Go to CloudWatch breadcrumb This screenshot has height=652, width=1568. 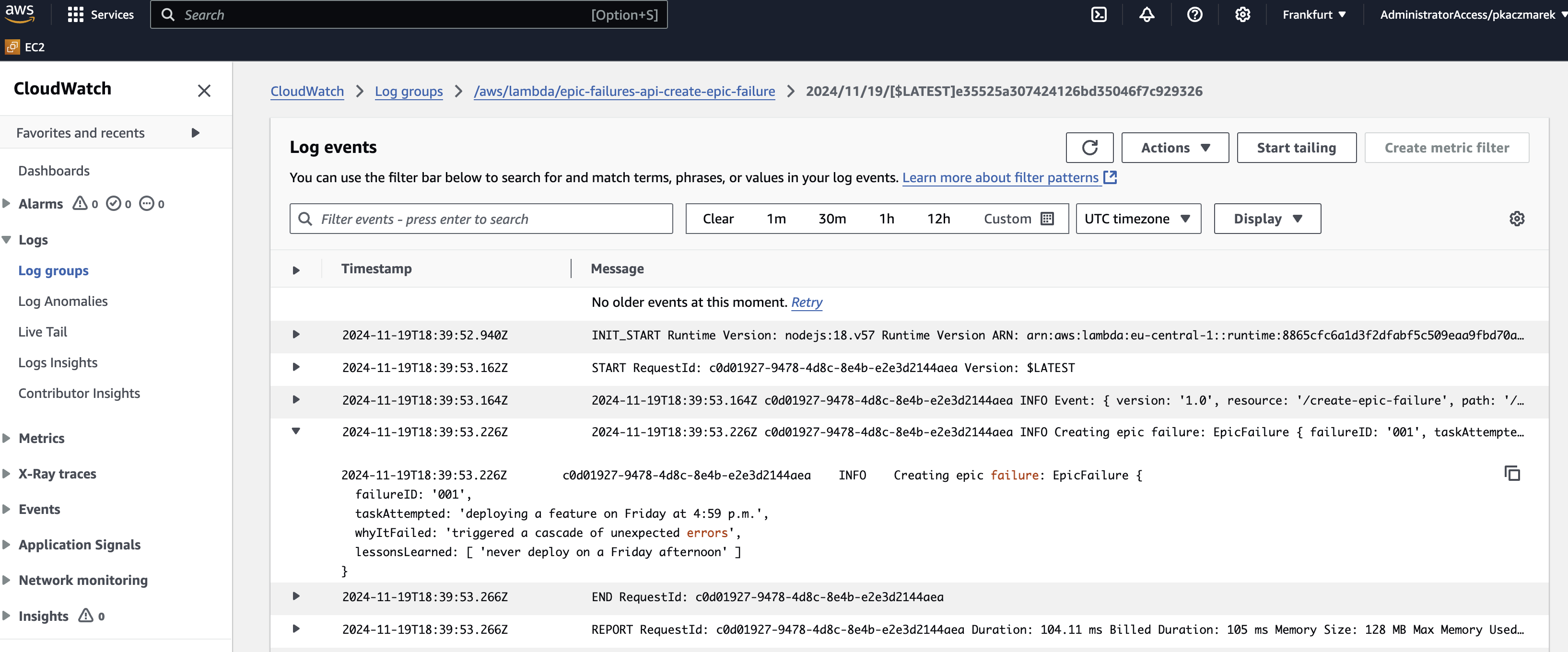(x=307, y=91)
